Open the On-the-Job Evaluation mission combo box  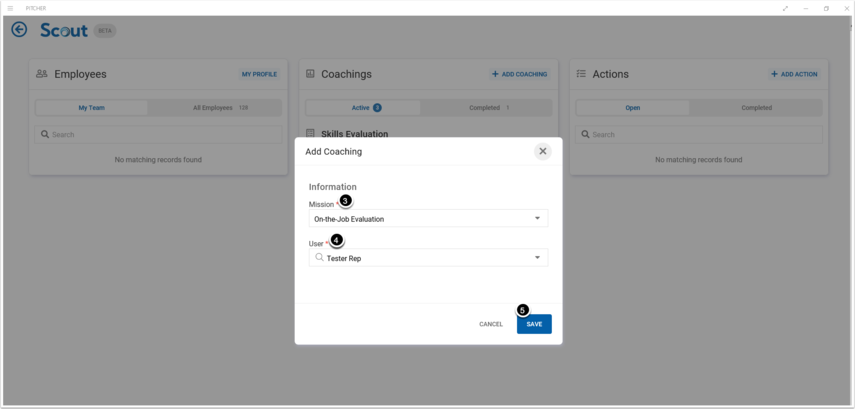pyautogui.click(x=420, y=218)
